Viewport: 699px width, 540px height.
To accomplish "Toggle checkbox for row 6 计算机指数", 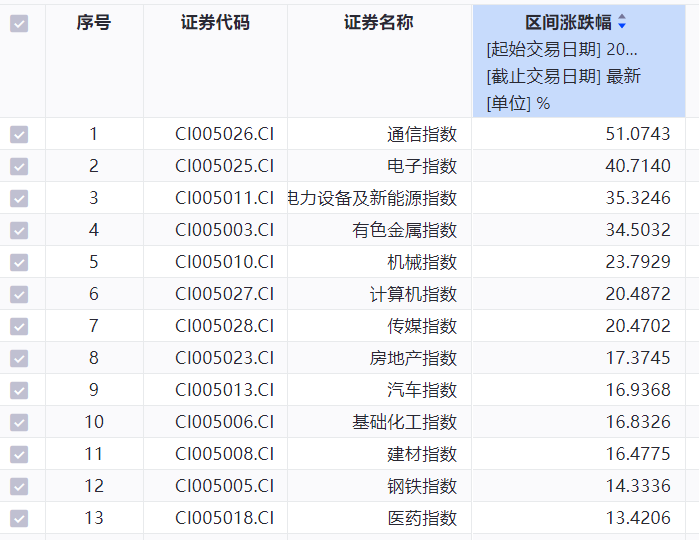I will pyautogui.click(x=19, y=294).
